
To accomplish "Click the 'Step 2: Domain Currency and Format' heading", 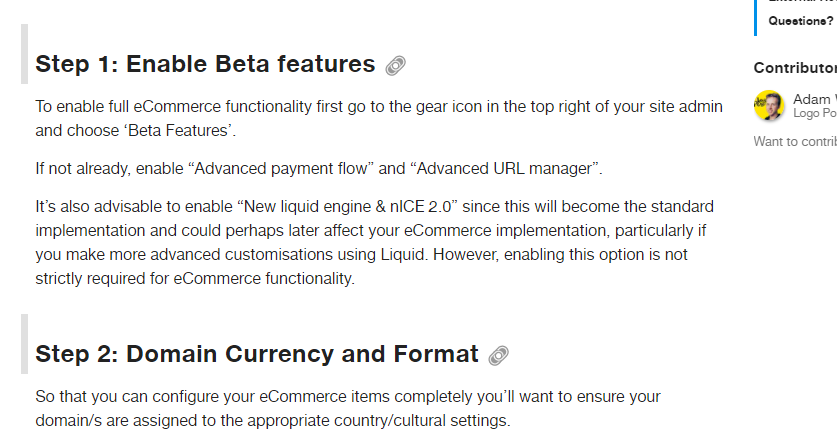I will point(257,354).
